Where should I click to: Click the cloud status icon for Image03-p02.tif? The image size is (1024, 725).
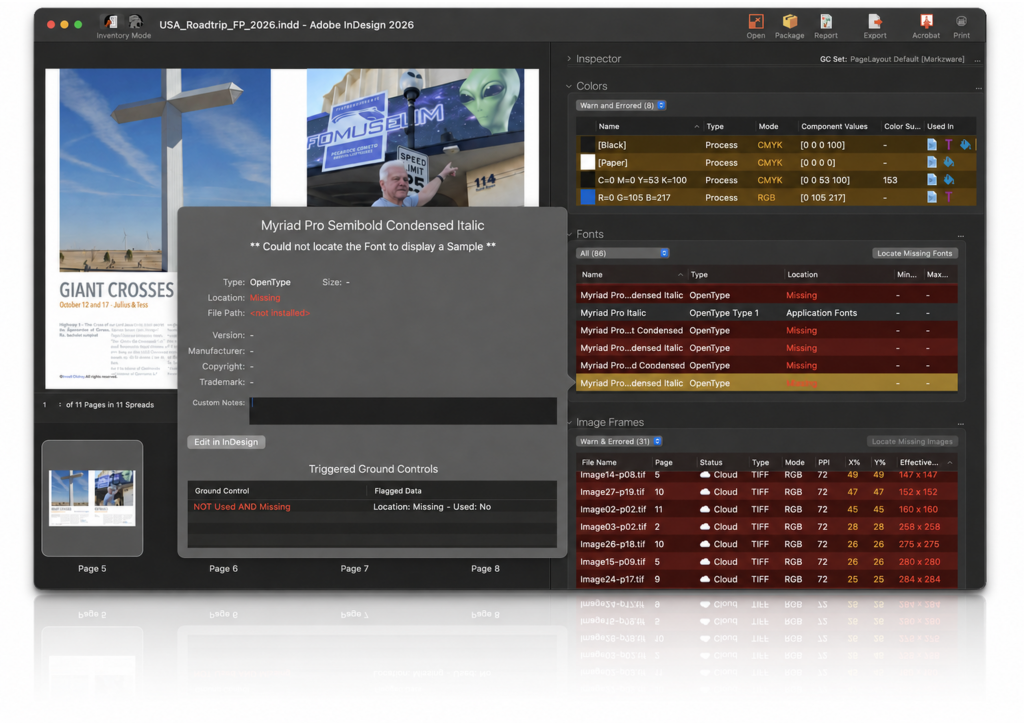[x=705, y=527]
